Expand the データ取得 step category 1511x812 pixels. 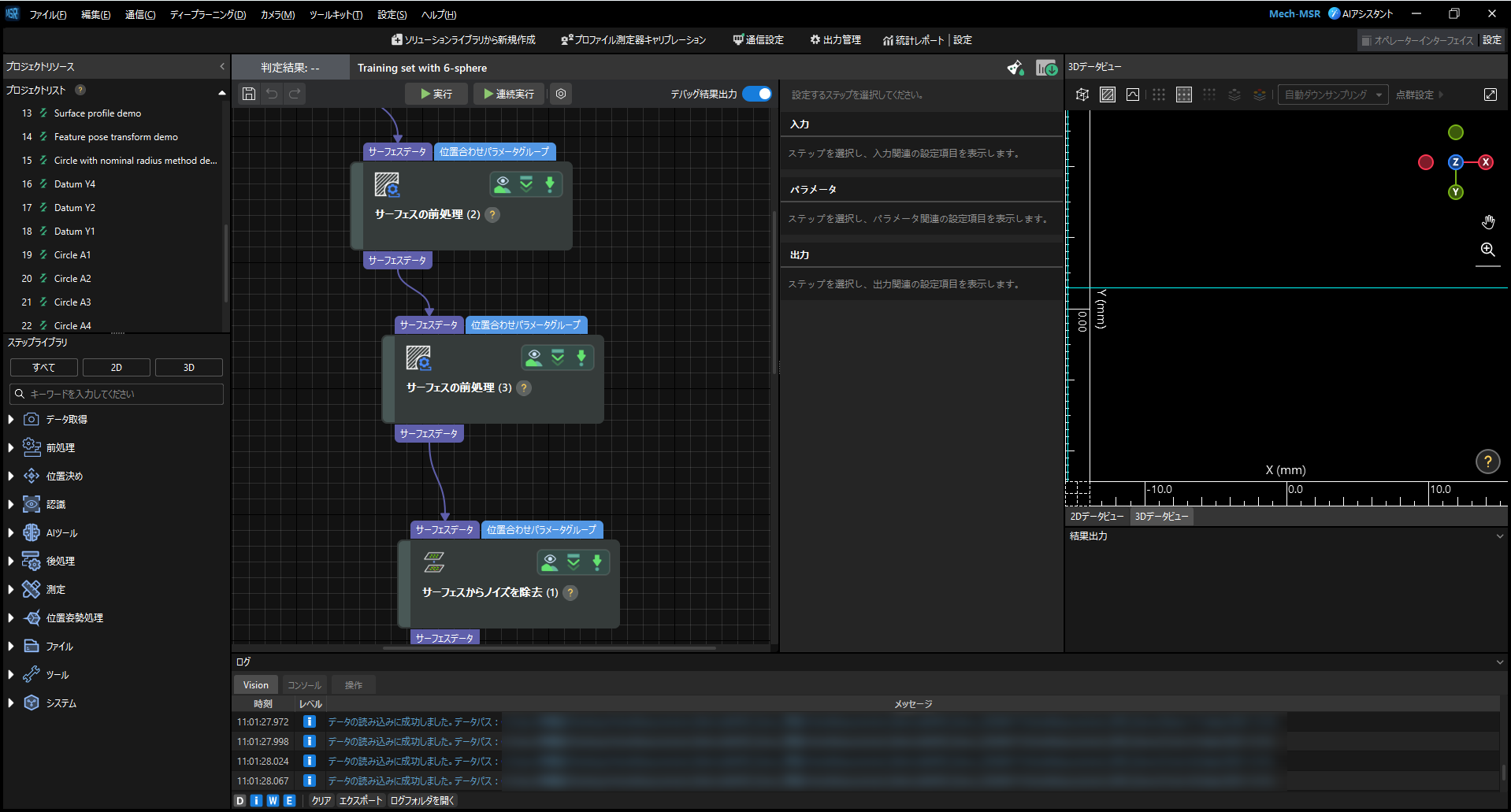tap(11, 419)
